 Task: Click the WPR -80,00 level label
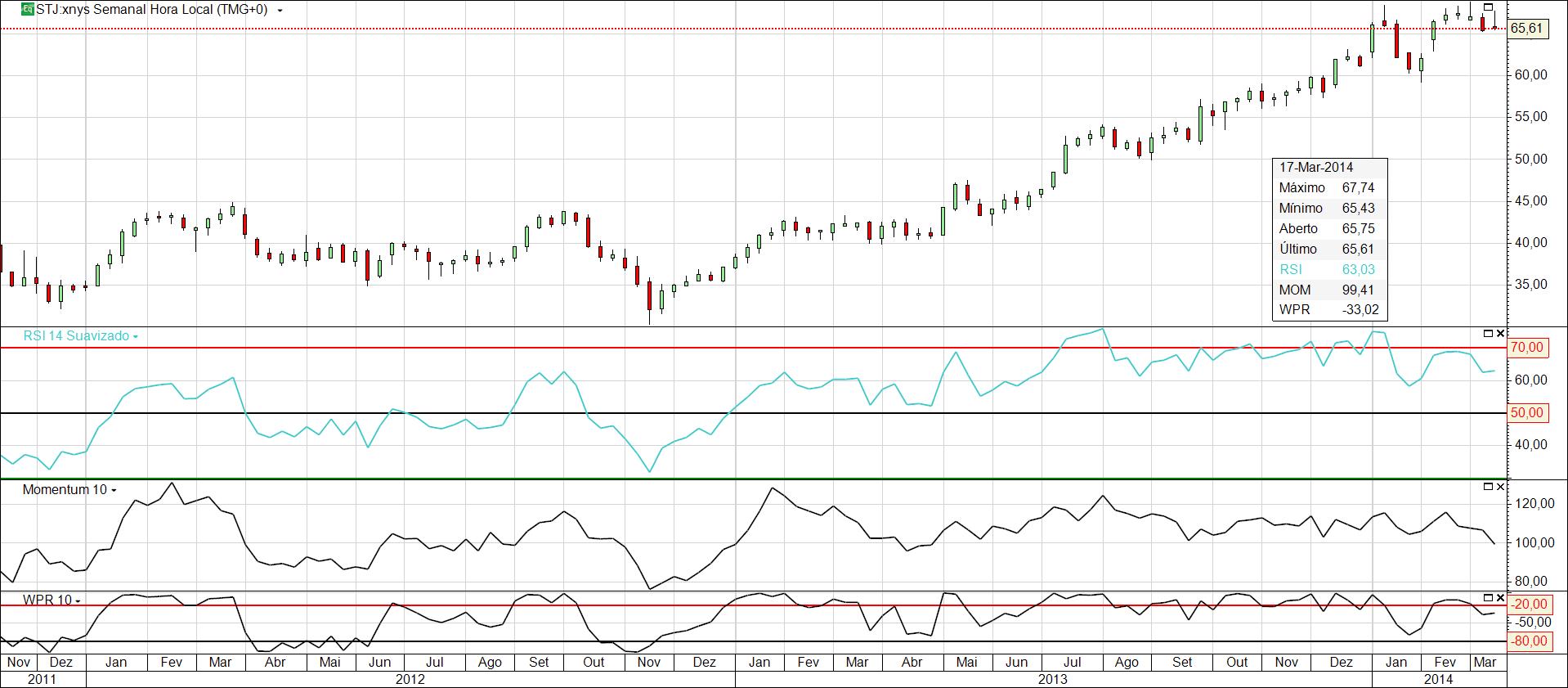[1526, 641]
